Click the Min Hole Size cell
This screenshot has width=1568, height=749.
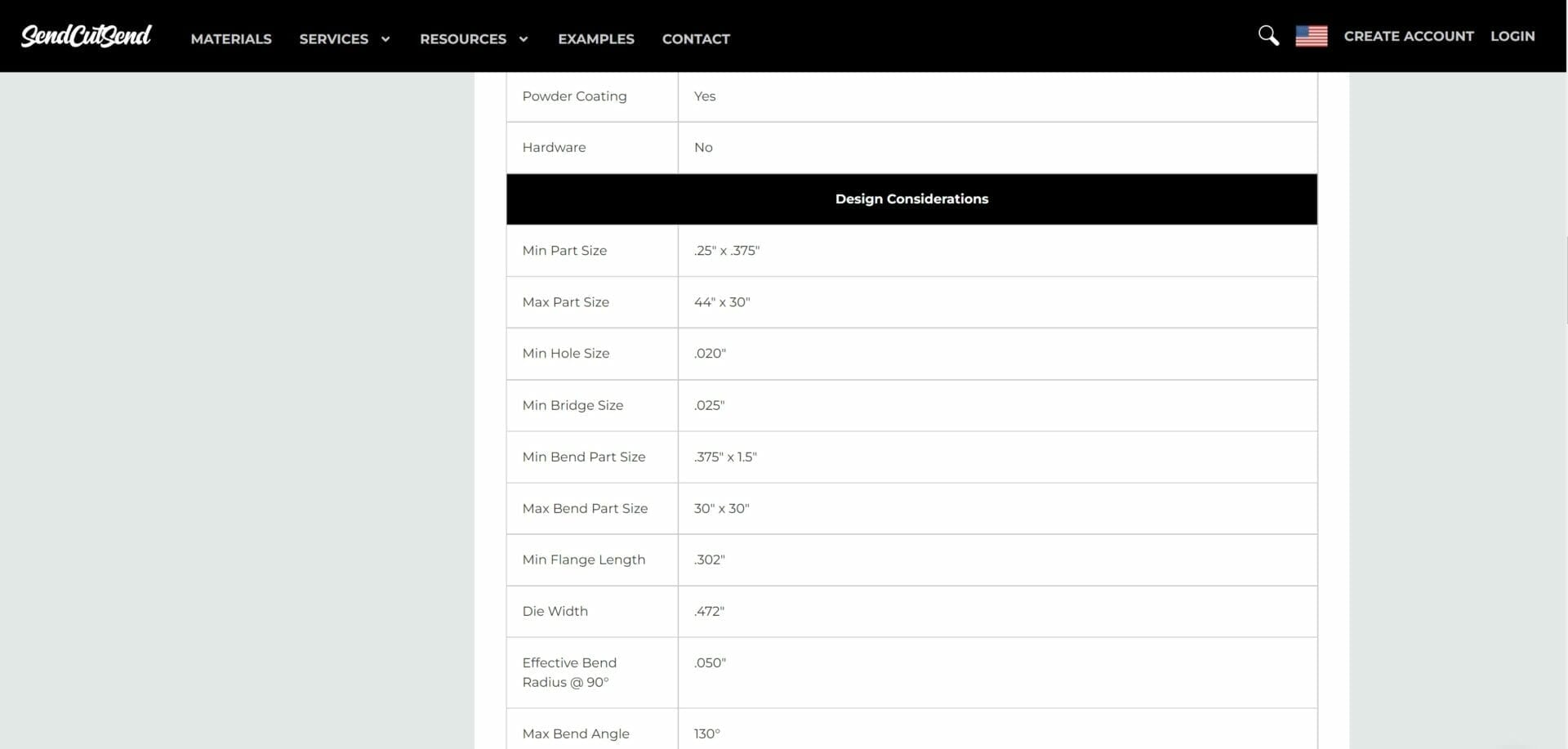[x=566, y=354]
